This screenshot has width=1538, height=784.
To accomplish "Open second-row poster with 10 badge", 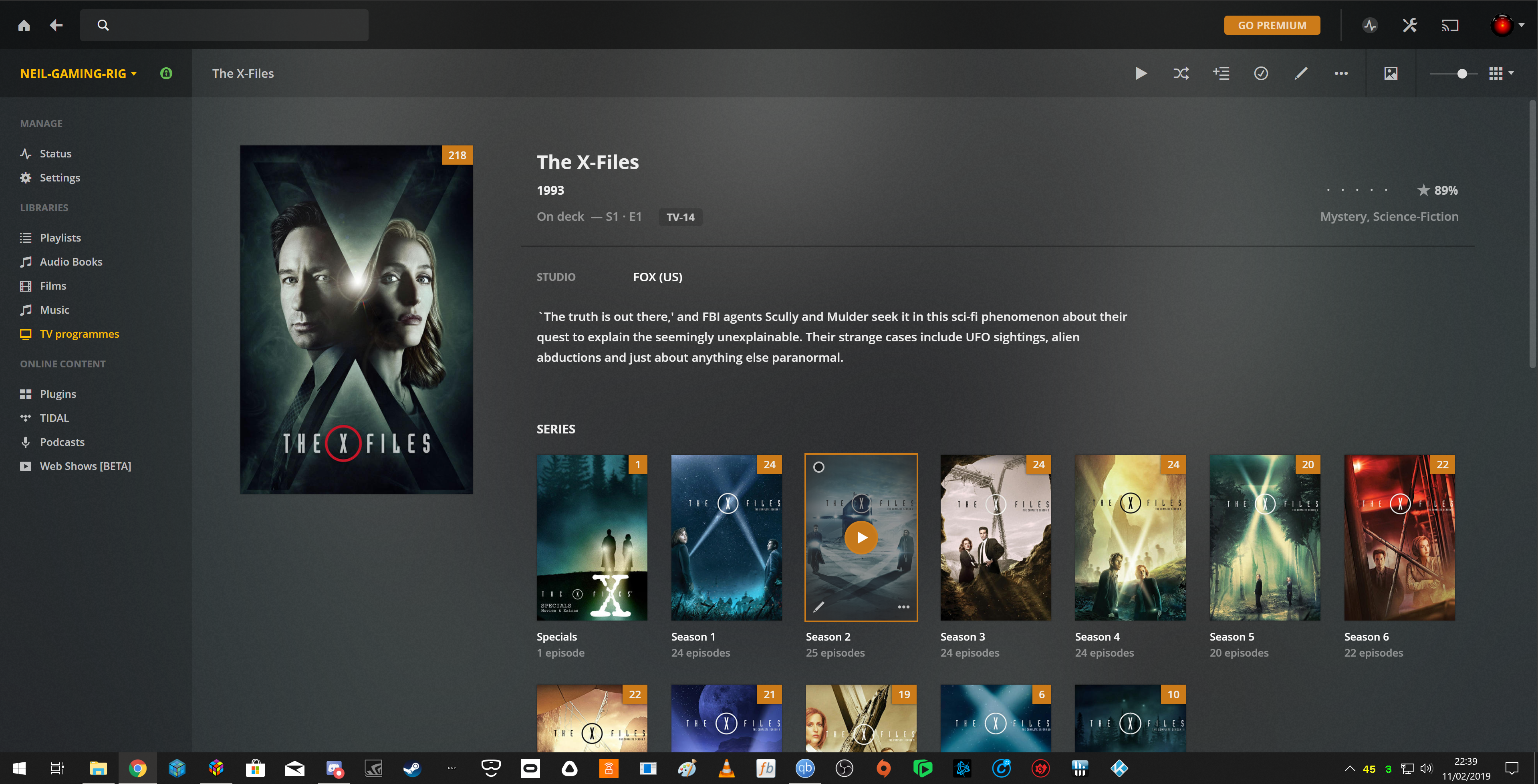I will click(1130, 718).
